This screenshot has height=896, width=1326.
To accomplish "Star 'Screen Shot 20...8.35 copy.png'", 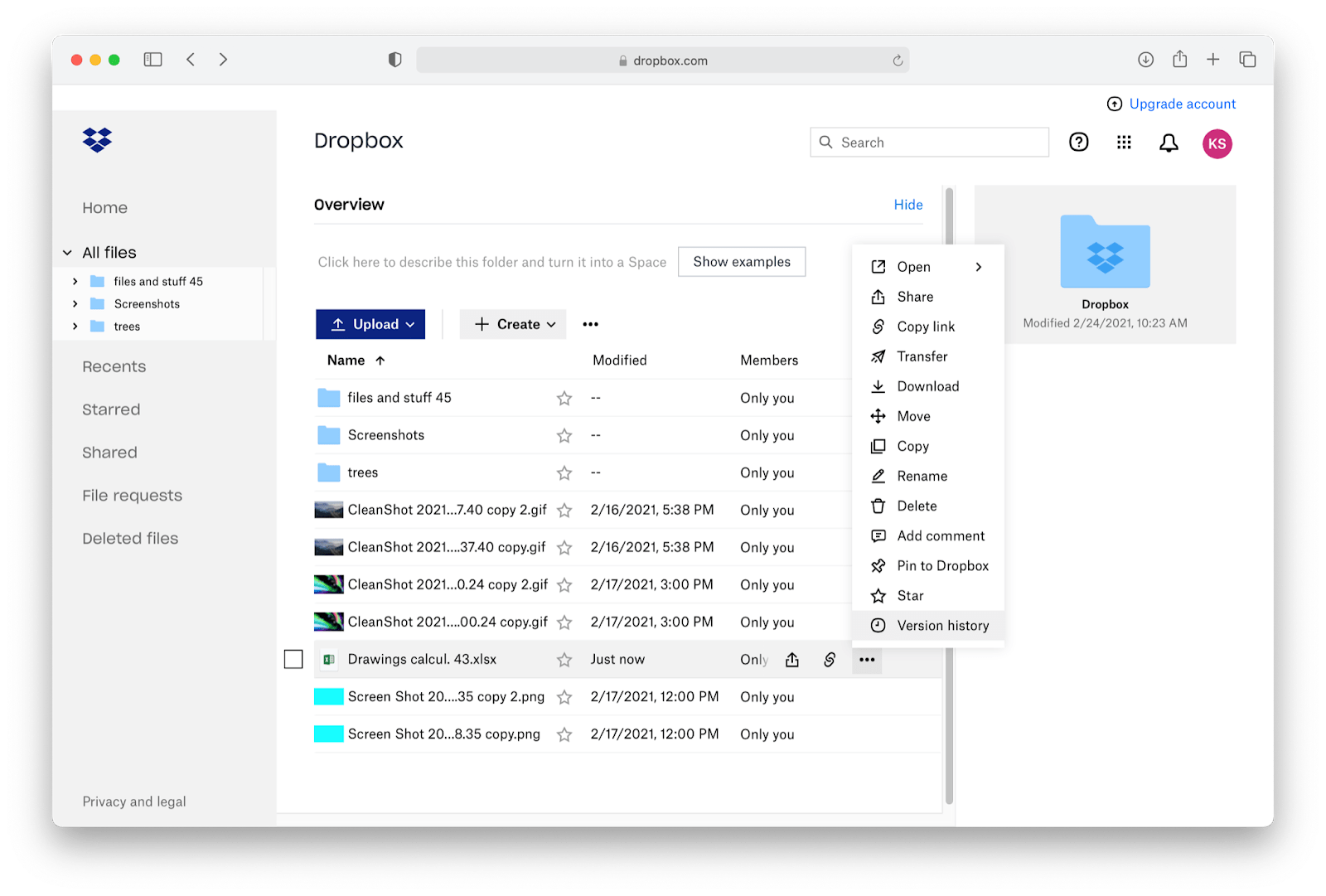I will [x=564, y=734].
